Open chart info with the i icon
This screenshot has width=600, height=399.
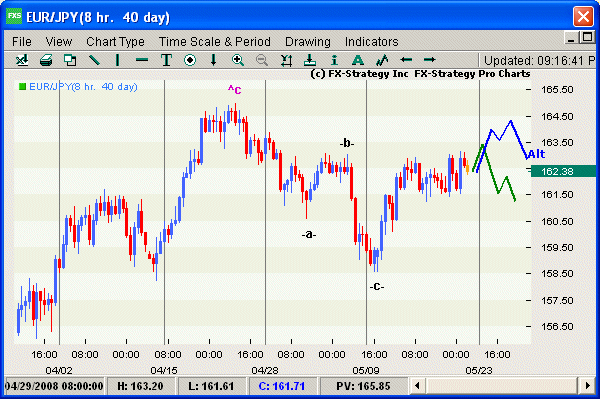[x=334, y=60]
